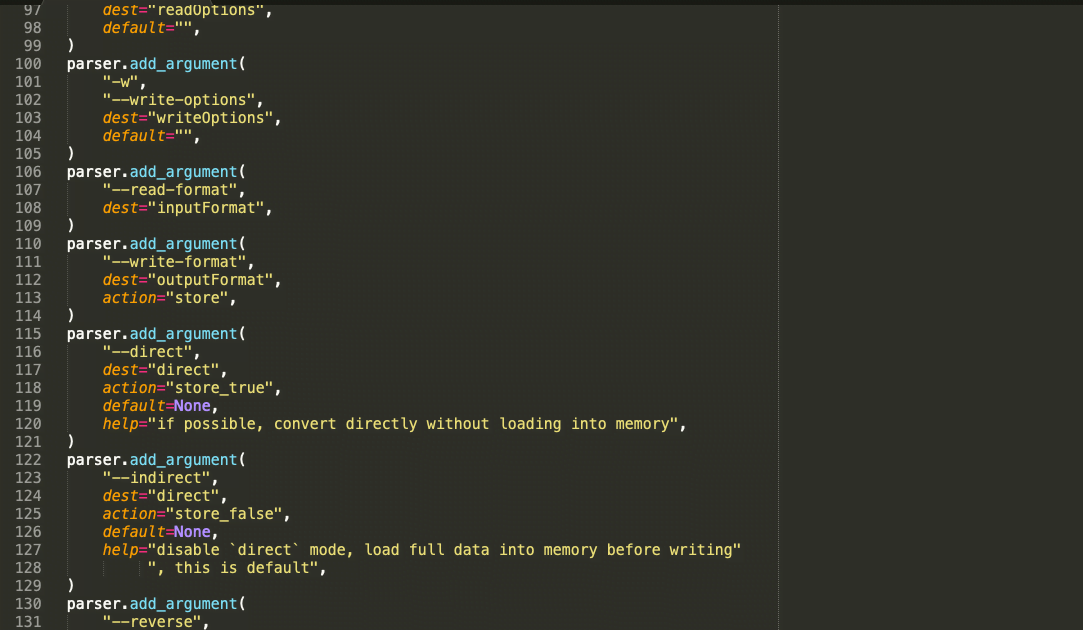Place cursor in the "--write-options" string

coord(181,100)
